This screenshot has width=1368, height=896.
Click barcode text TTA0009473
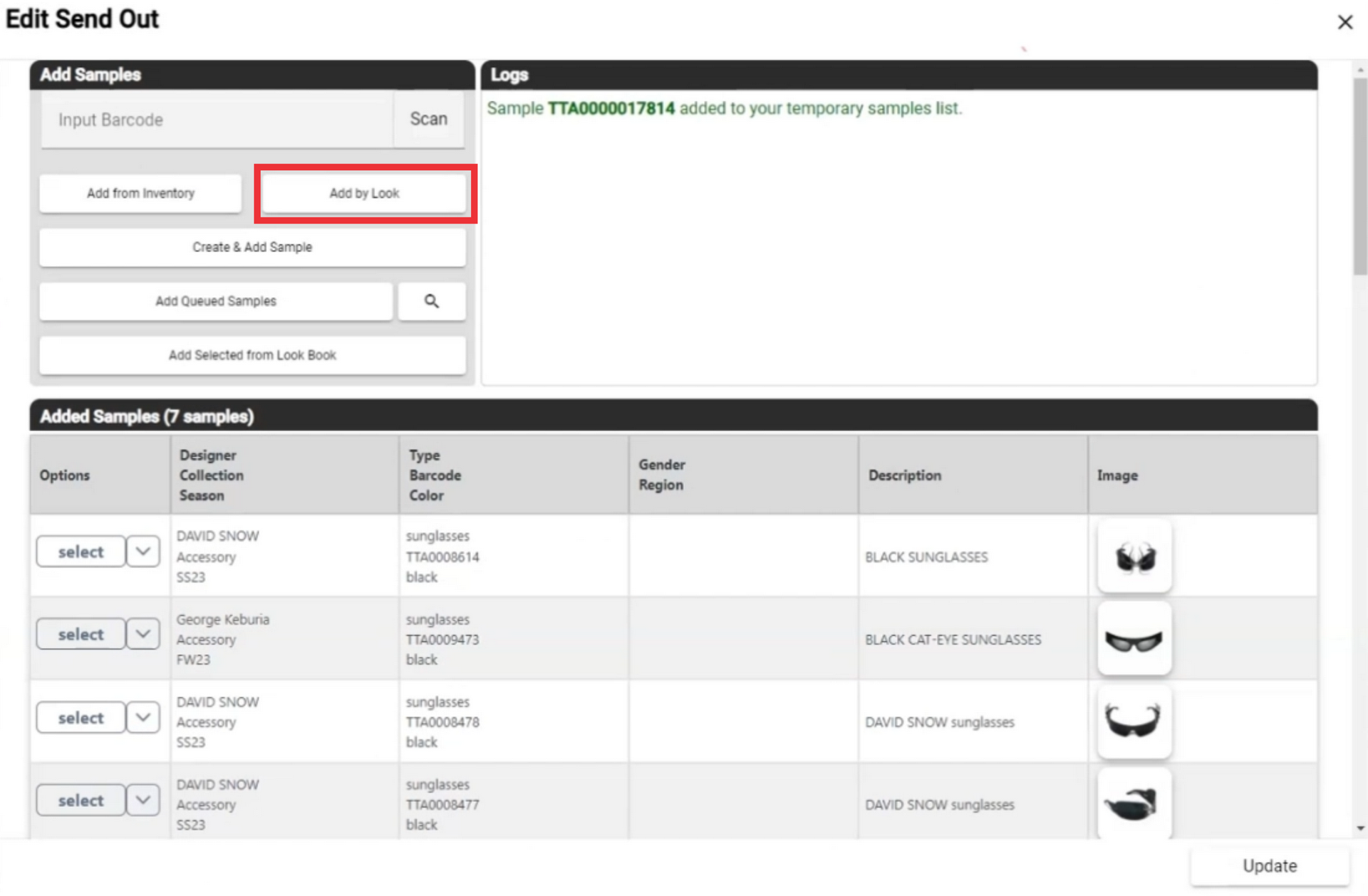click(x=442, y=640)
